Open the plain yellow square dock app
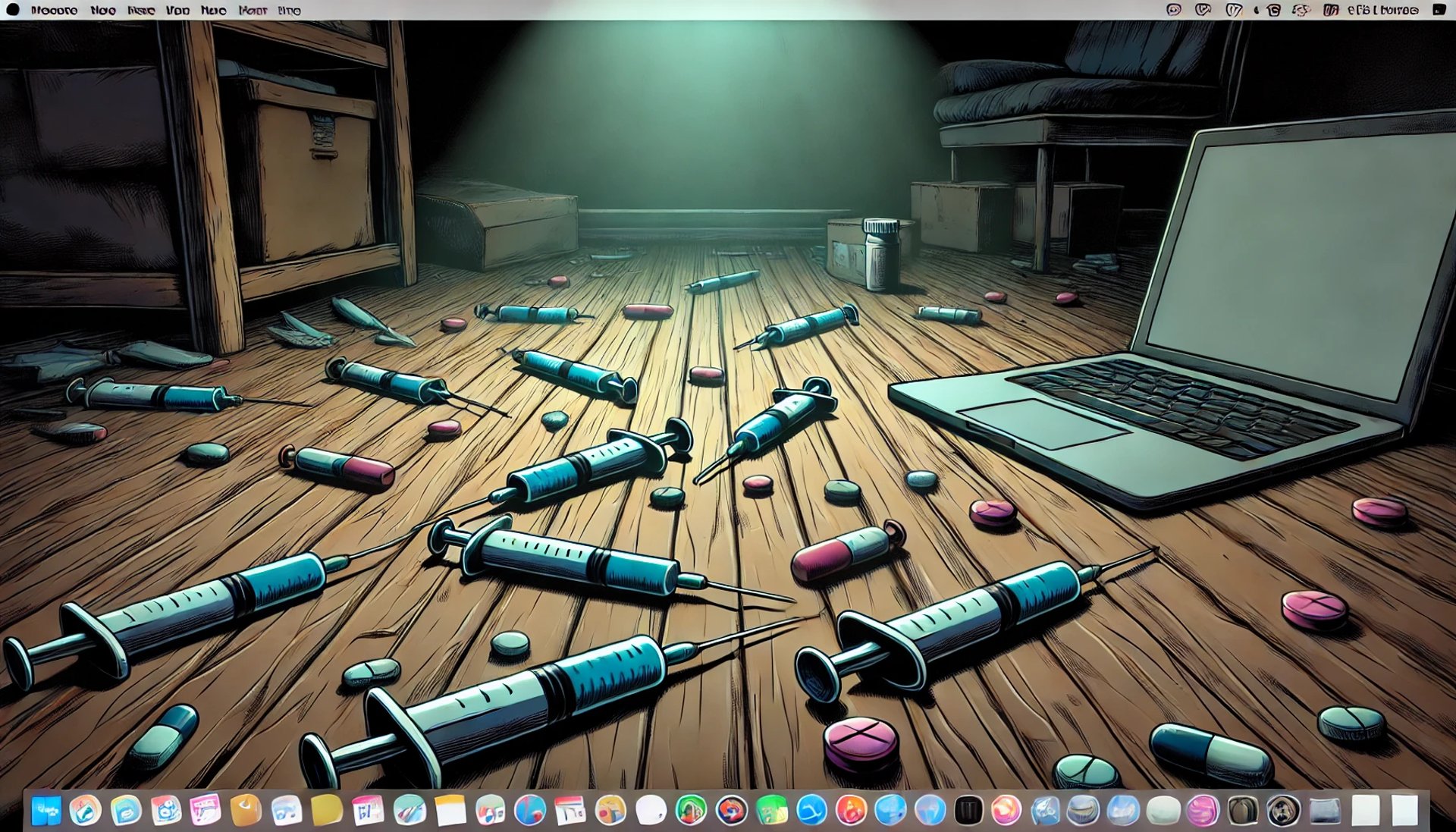The image size is (1456, 832). (x=326, y=810)
